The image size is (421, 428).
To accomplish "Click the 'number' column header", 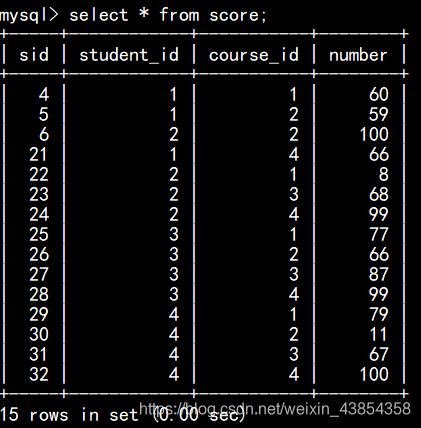I will [x=358, y=55].
